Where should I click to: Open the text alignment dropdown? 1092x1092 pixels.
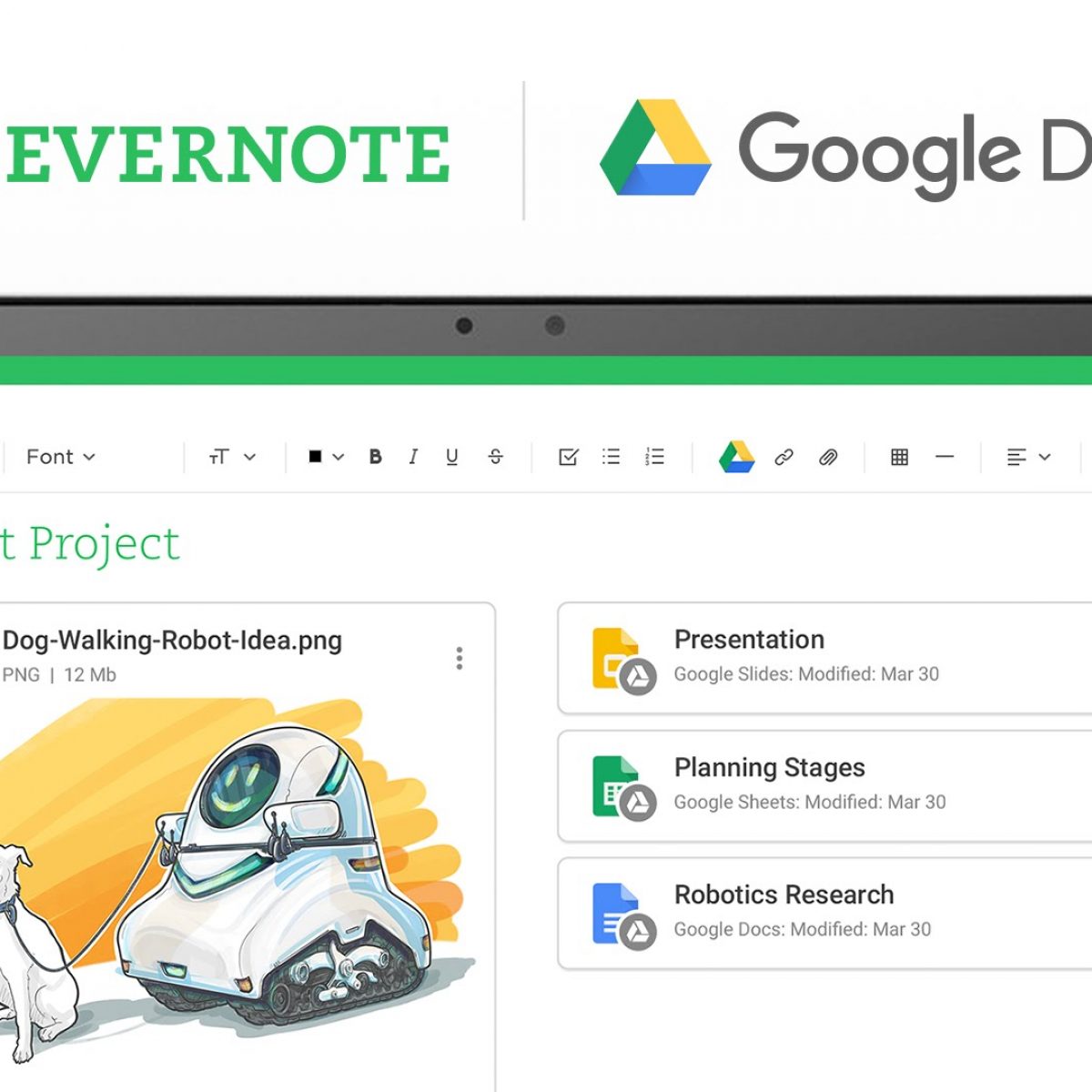point(1028,457)
